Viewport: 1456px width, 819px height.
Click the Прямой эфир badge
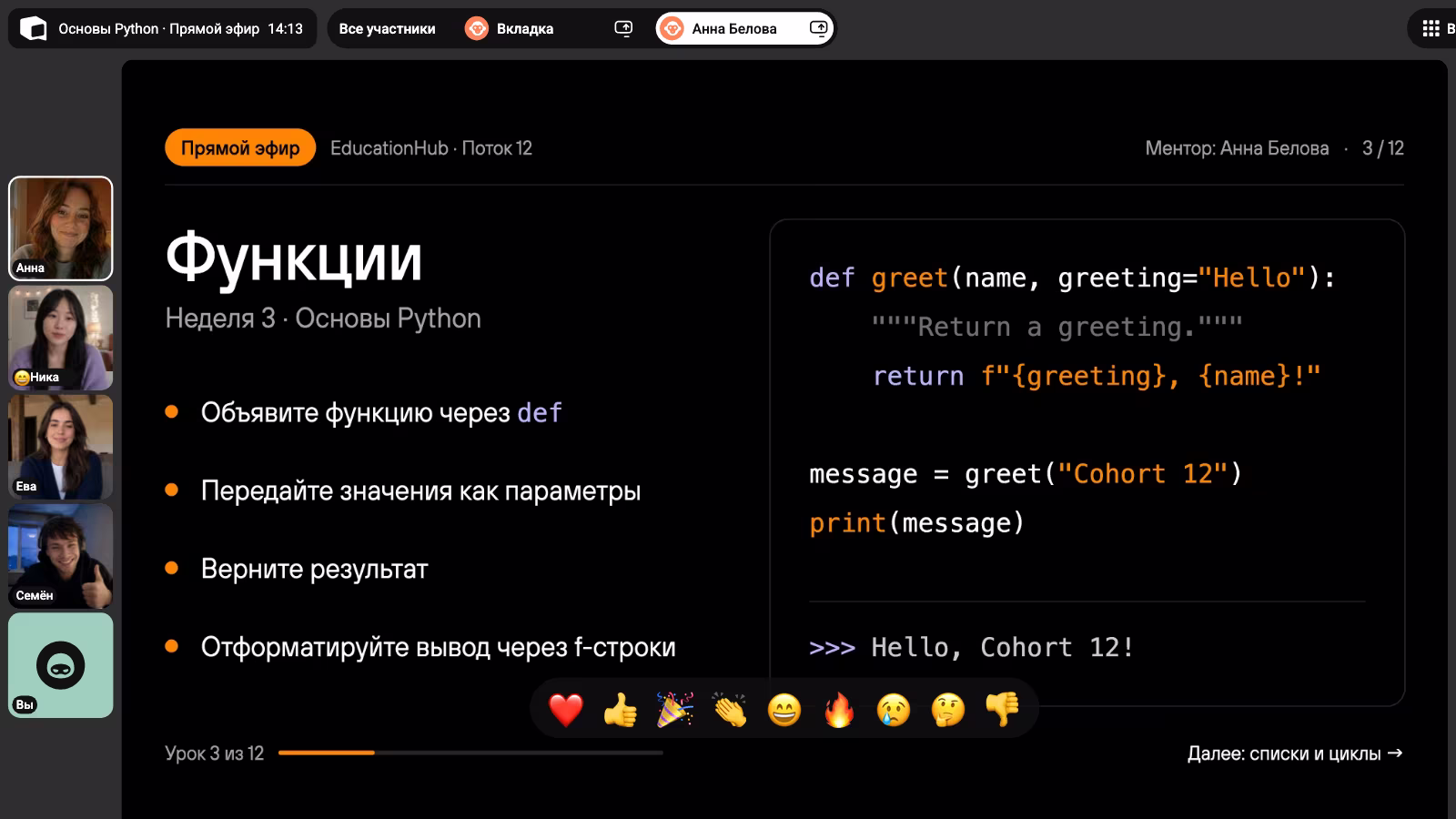click(x=240, y=147)
